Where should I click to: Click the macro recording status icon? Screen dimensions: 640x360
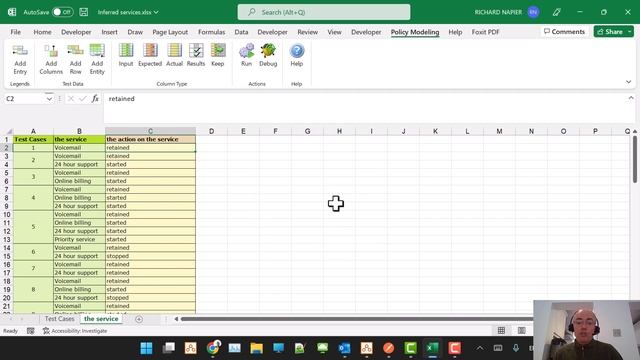coord(31,331)
